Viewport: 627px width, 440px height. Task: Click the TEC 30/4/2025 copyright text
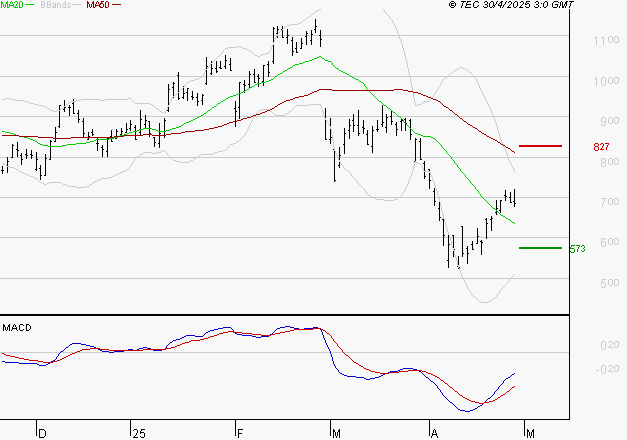[511, 5]
